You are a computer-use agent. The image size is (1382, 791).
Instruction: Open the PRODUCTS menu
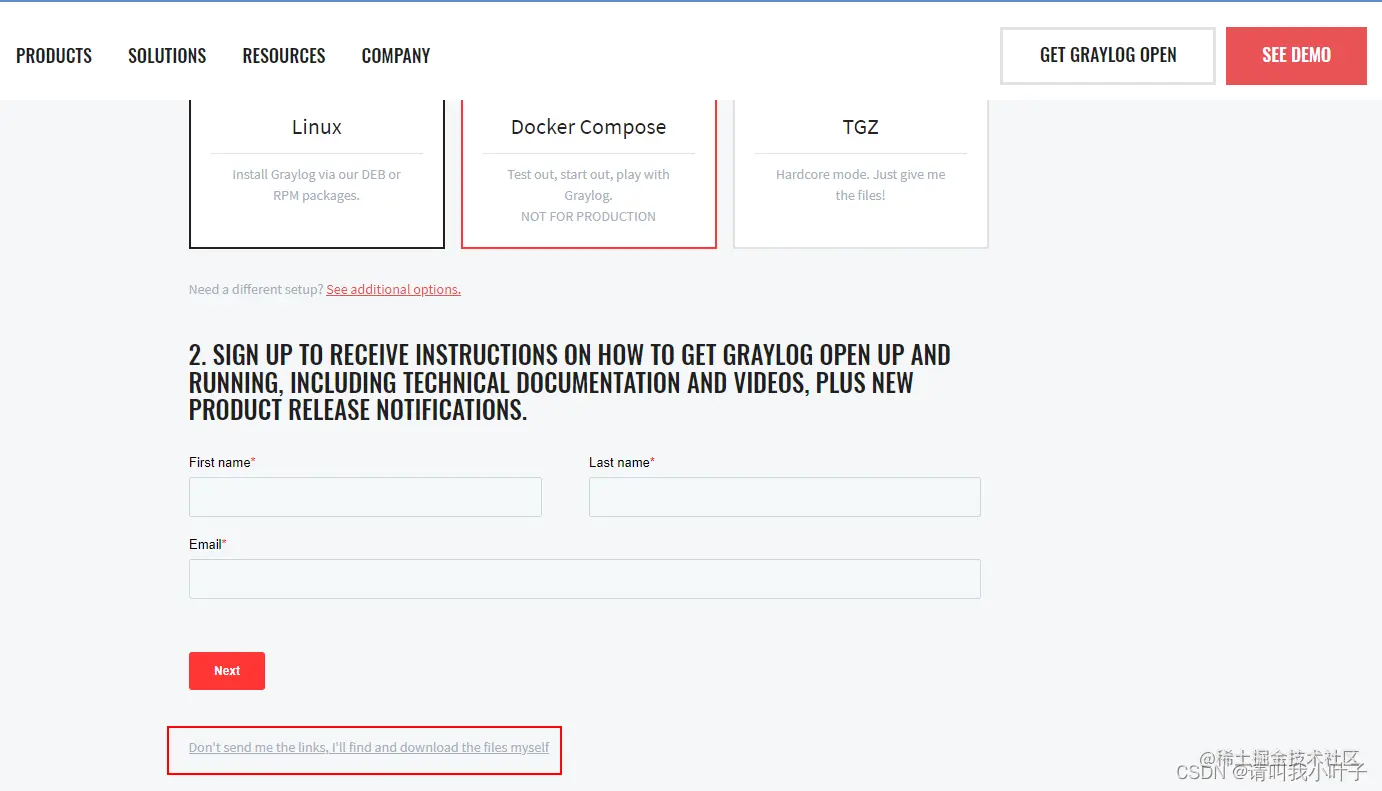[54, 56]
